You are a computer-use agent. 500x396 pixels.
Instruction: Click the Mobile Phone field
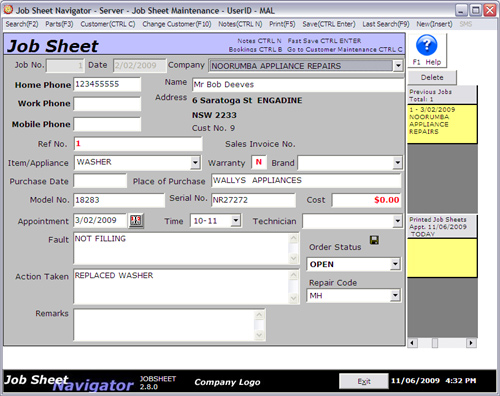[107, 124]
